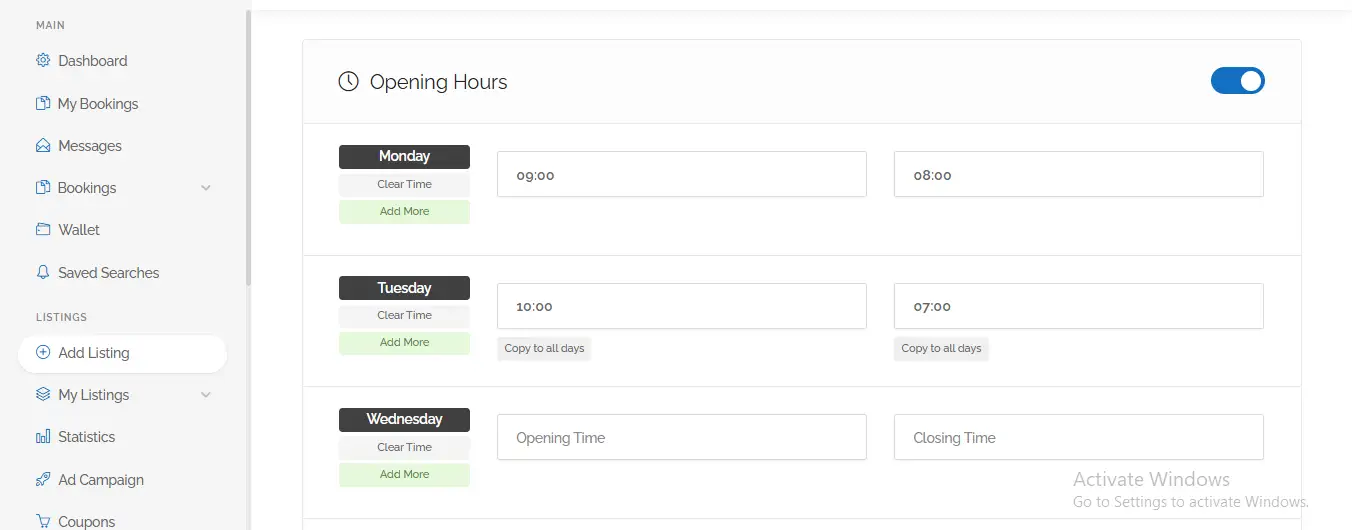The image size is (1352, 530).
Task: Click the Ad Campaign rocket icon
Action: 43,480
